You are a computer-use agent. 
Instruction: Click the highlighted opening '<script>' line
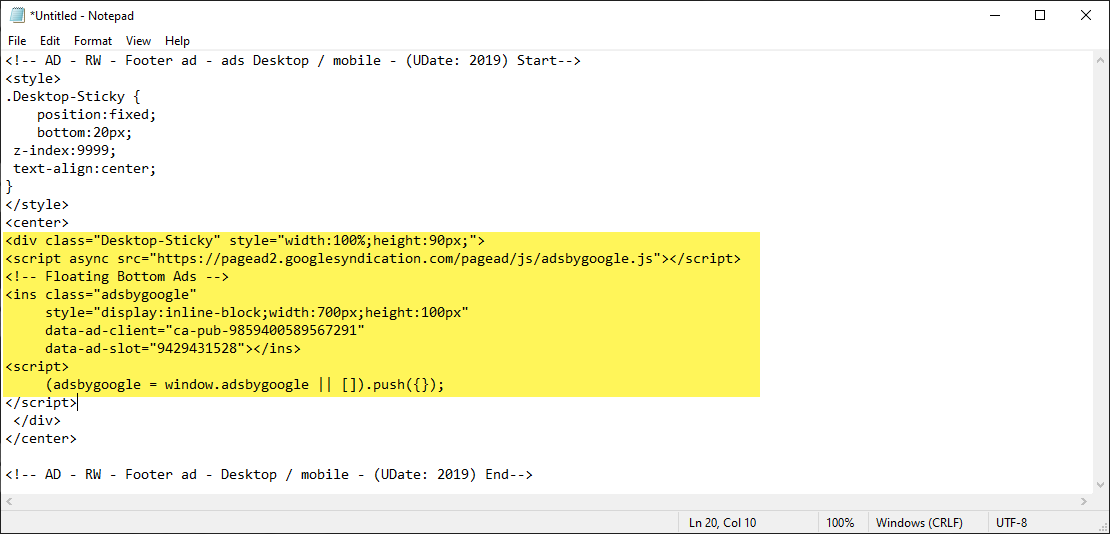coord(38,367)
